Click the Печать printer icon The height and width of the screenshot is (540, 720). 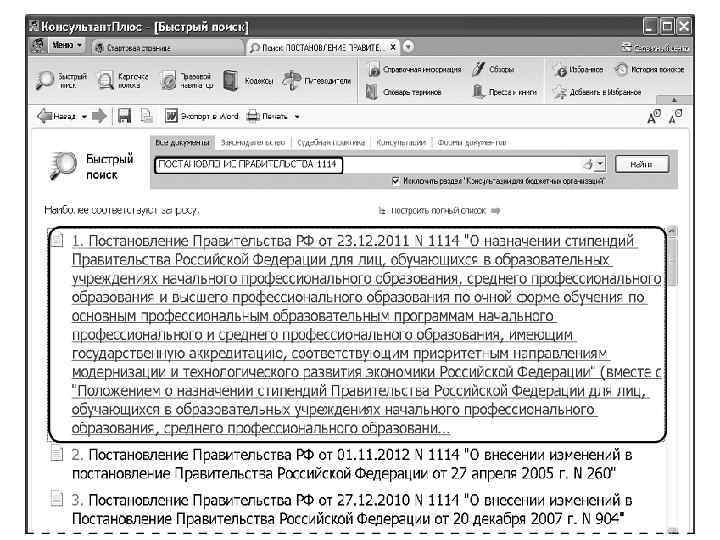253,116
